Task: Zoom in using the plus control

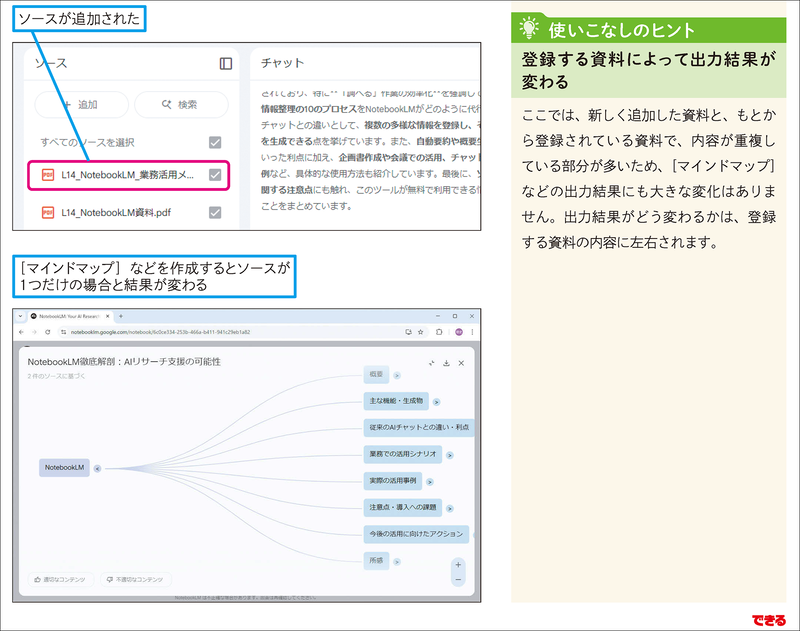Action: pyautogui.click(x=459, y=565)
